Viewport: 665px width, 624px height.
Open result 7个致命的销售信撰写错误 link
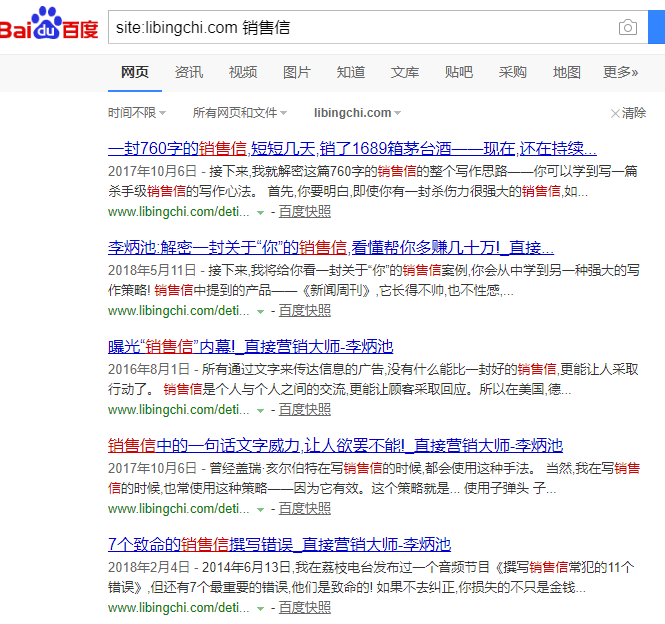[279, 544]
